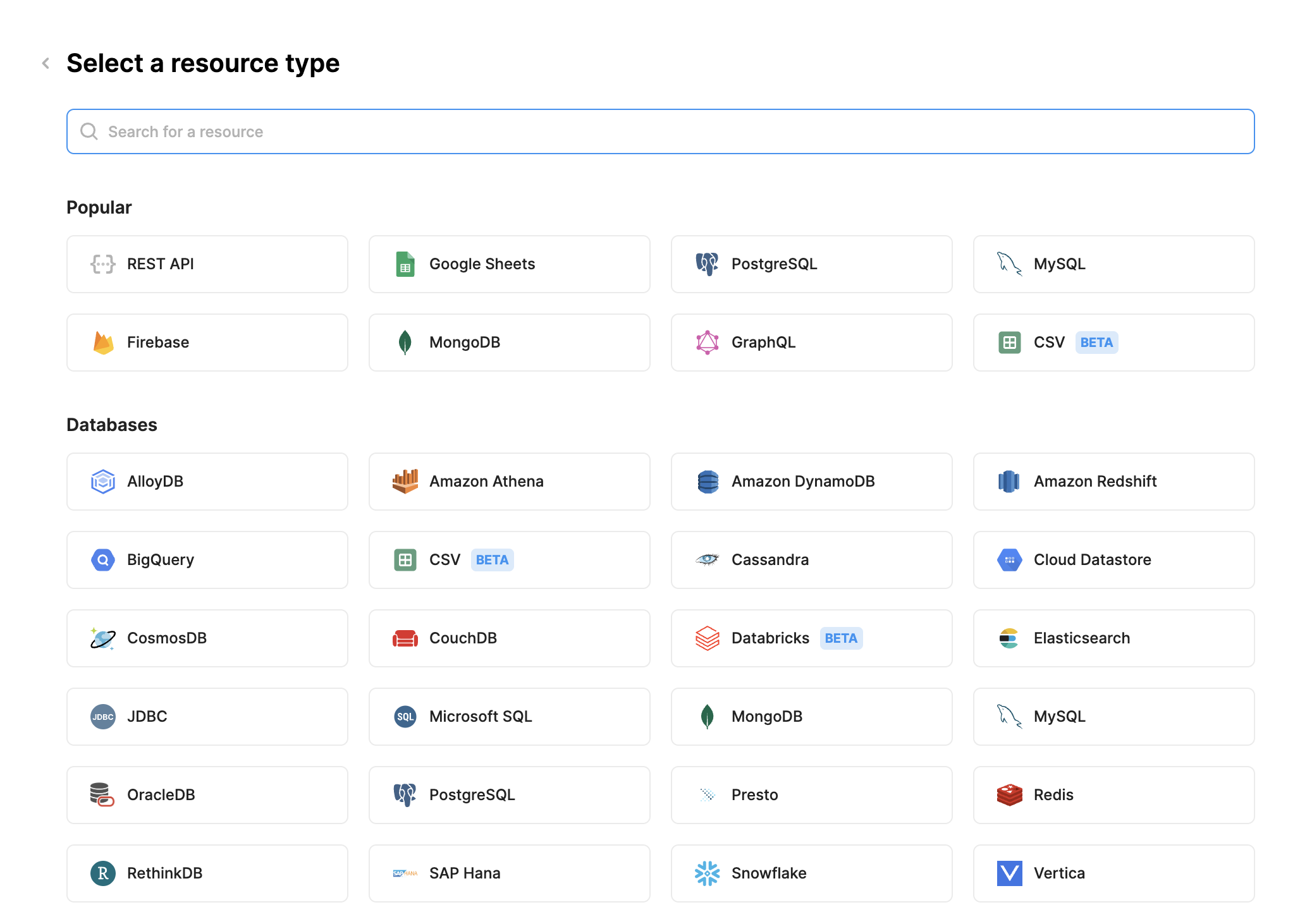This screenshot has height=924, width=1300.
Task: Click the Amazon Athena icon
Action: pos(405,482)
